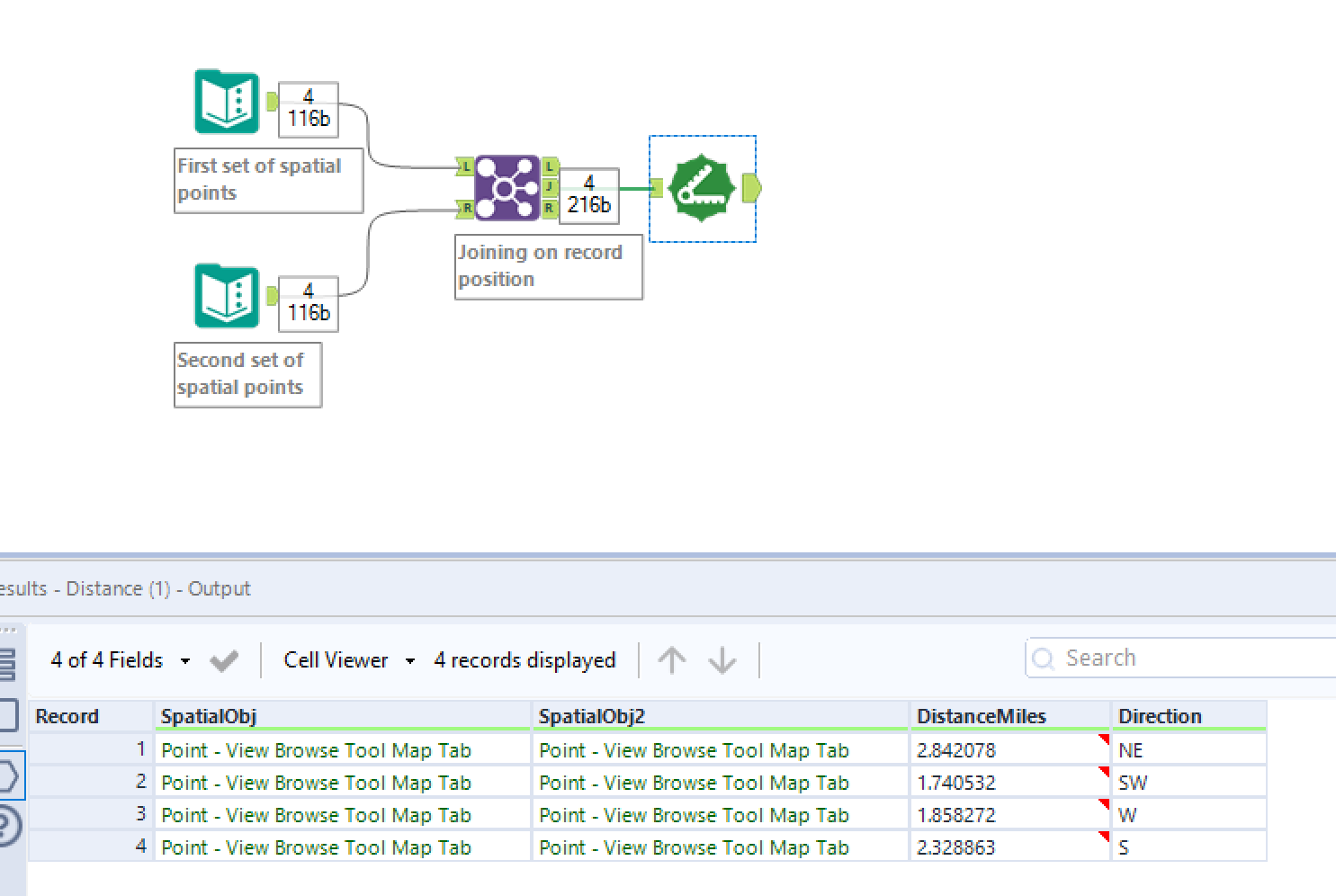Screen dimensions: 1336x896
Task: Click the gray checkmark apply icon
Action: [224, 661]
